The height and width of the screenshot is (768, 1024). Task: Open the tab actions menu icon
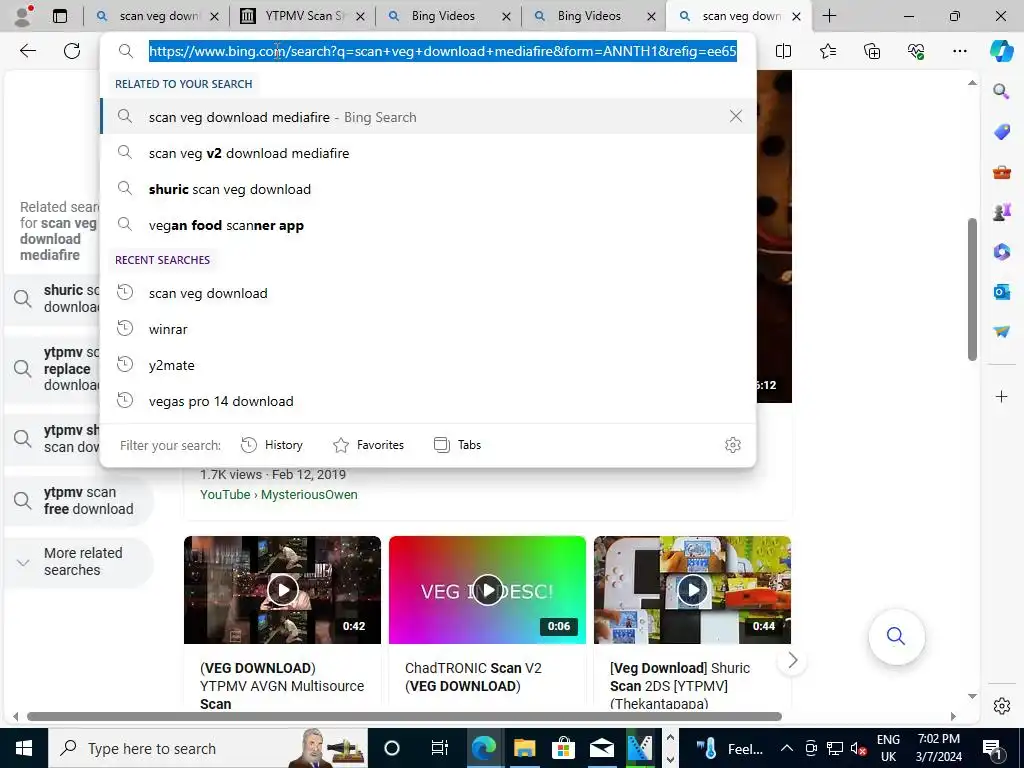pos(59,16)
